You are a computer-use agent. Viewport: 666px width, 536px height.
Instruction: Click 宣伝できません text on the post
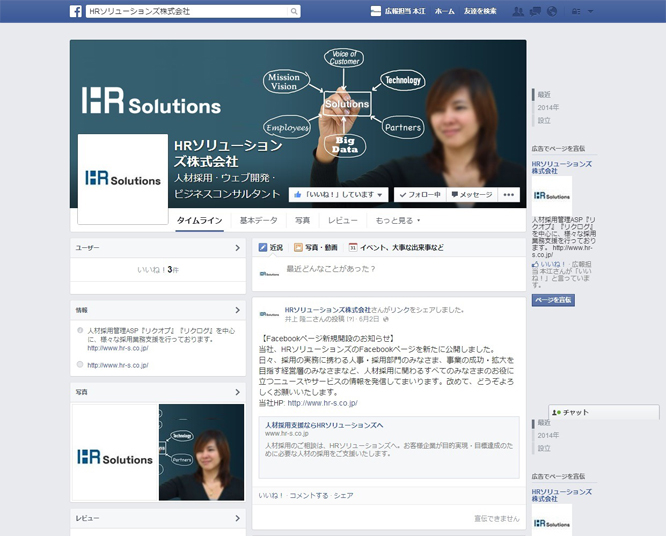[x=497, y=519]
